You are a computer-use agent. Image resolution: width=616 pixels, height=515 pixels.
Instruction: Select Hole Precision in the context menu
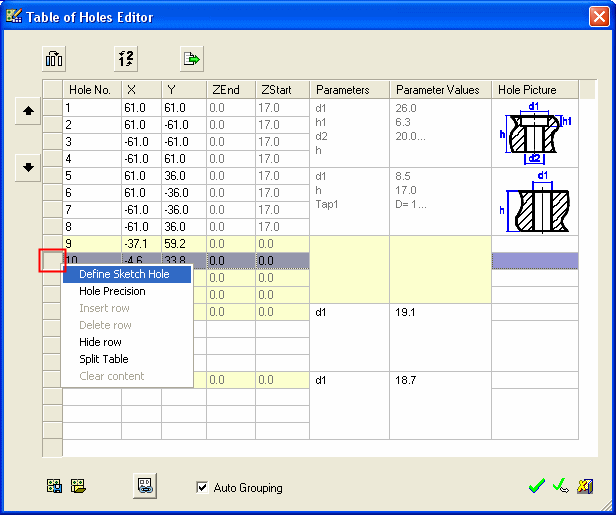[x=112, y=291]
